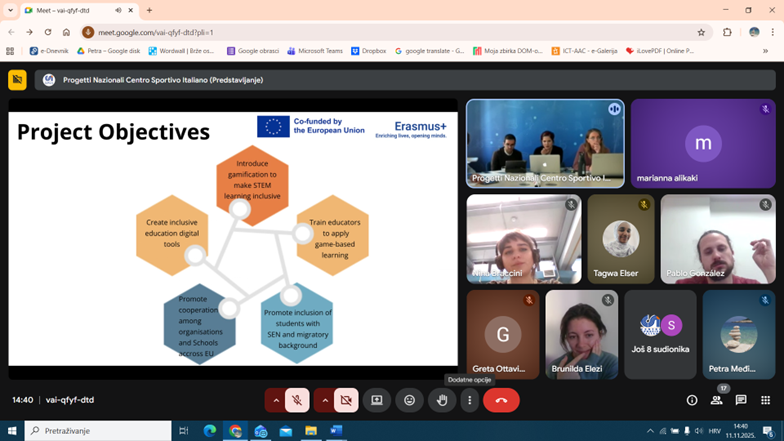Unmute the microphone in the call bar
This screenshot has width=784, height=441.
[297, 400]
